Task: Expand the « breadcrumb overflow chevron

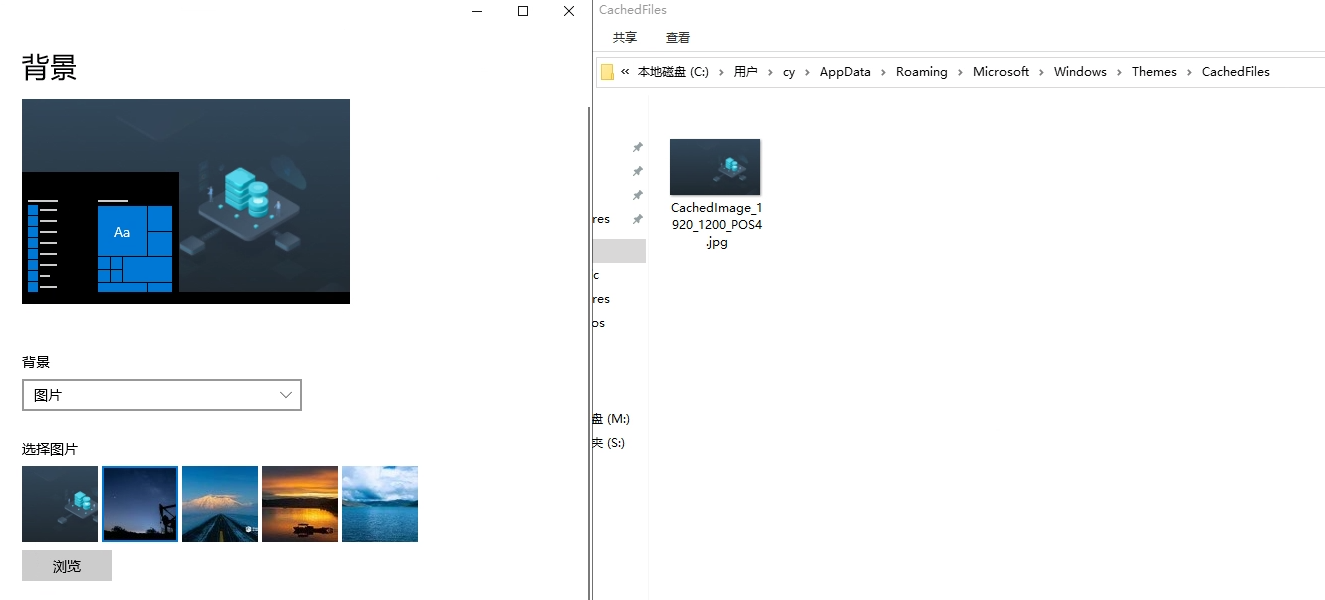Action: point(625,72)
